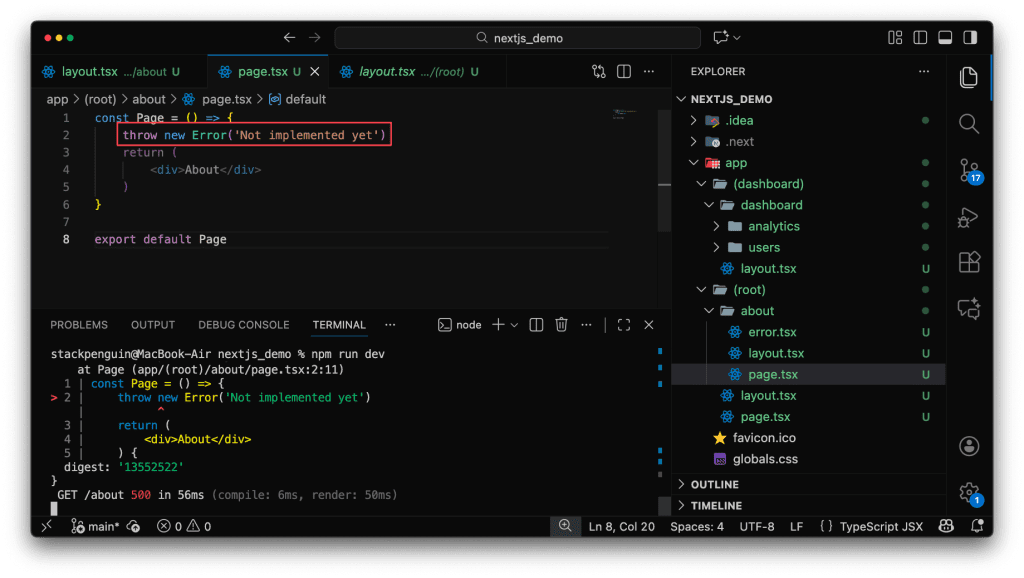Screen dimensions: 1024x578
Task: Switch to the PROBLEMS panel tab
Action: [x=79, y=325]
